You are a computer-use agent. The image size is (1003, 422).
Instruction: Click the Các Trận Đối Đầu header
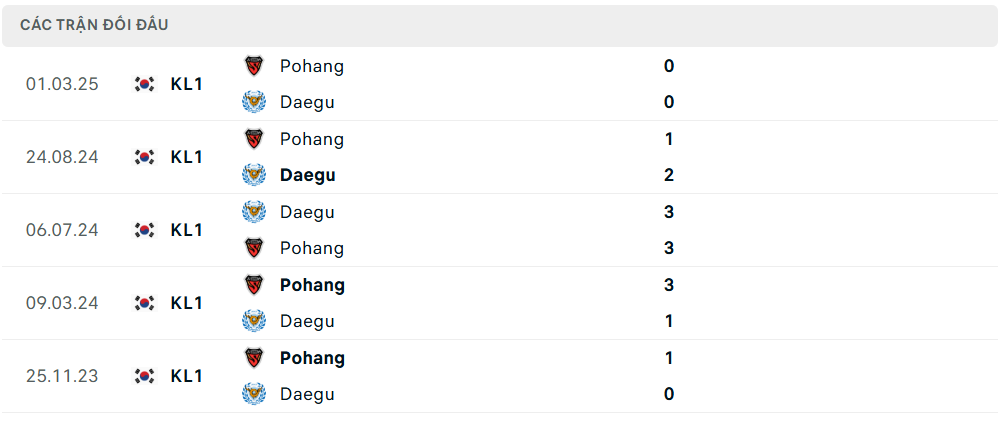[94, 25]
